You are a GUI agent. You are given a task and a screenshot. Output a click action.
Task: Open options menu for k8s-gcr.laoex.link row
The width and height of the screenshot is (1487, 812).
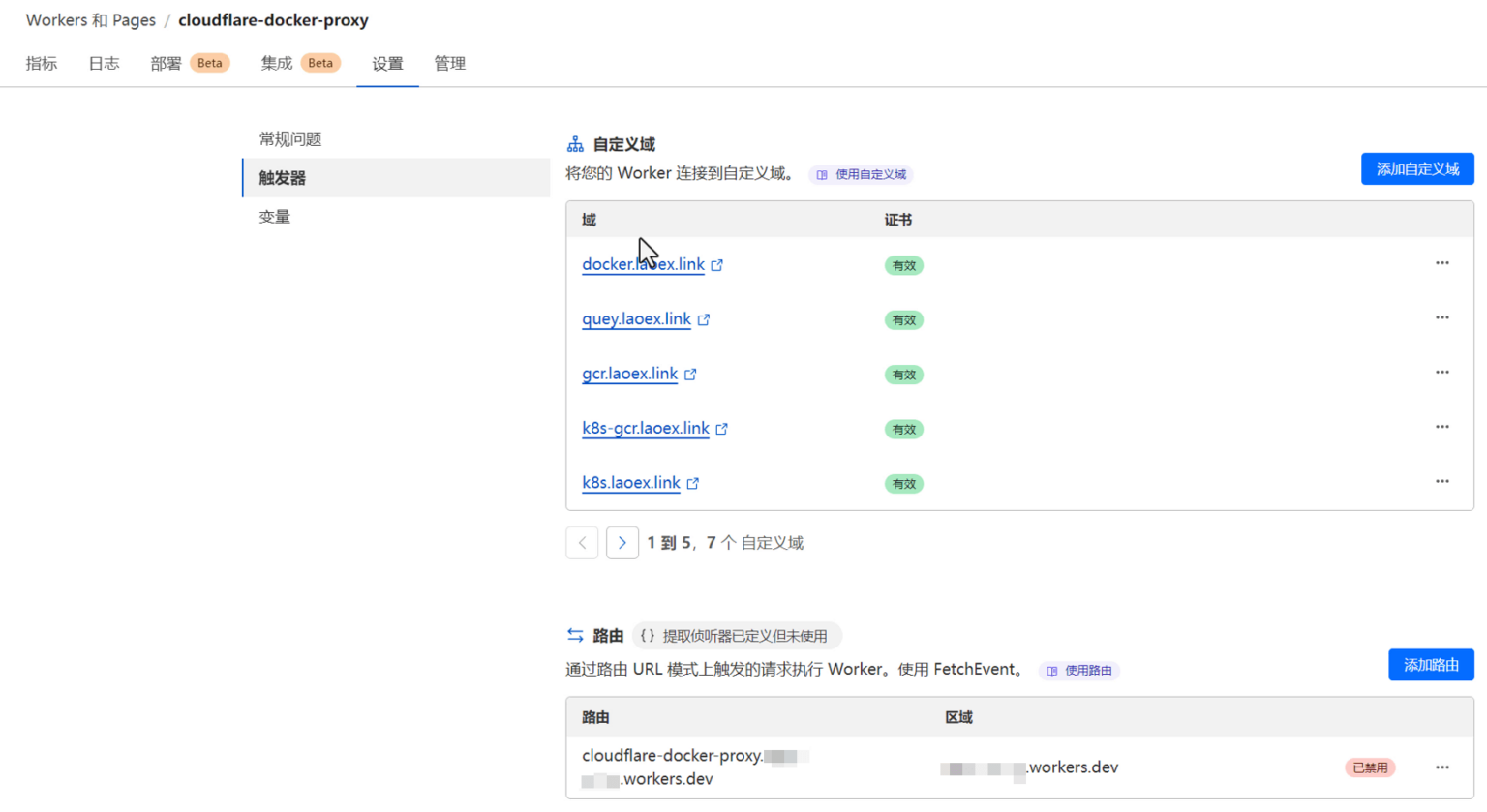tap(1441, 426)
